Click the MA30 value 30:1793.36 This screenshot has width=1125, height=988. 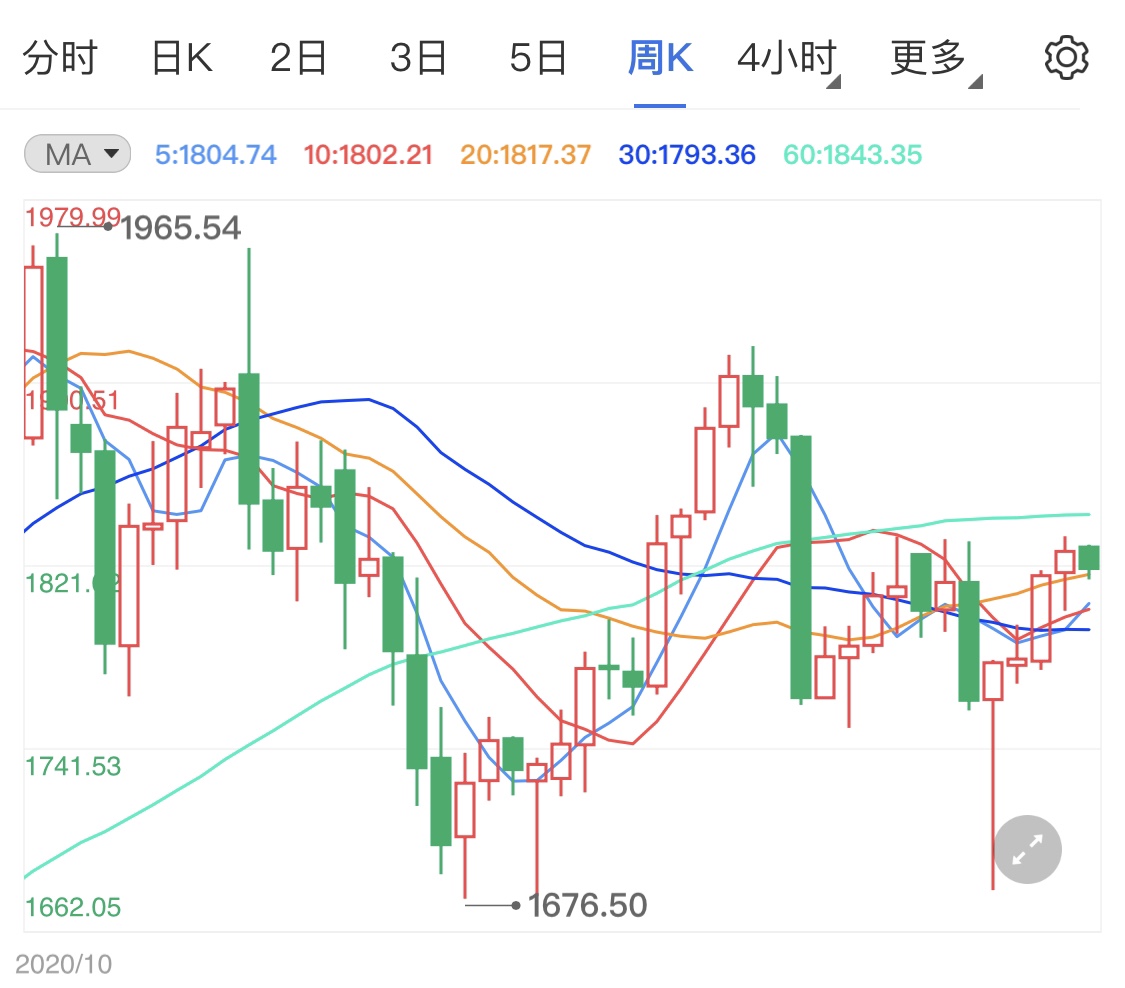pos(687,154)
